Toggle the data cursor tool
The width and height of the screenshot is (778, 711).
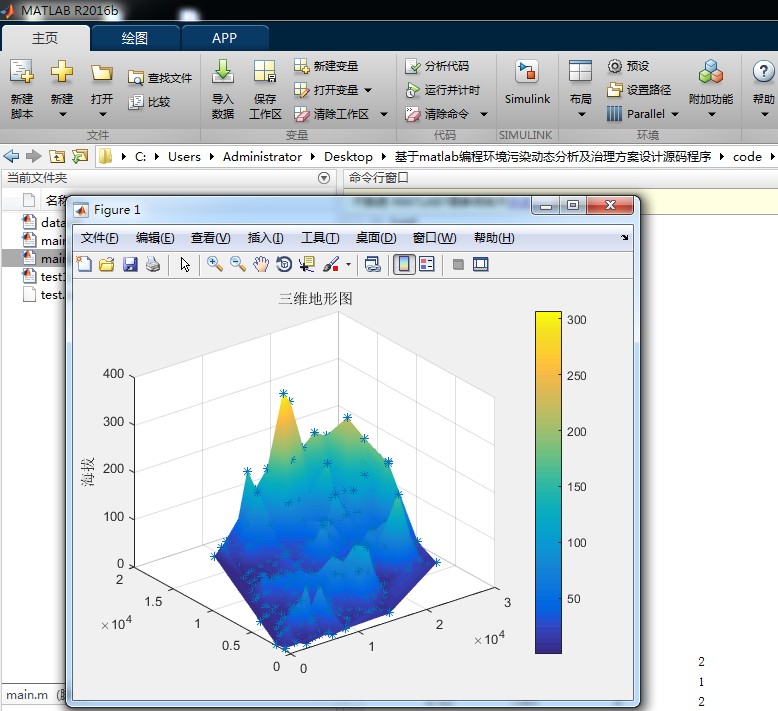(x=307, y=264)
